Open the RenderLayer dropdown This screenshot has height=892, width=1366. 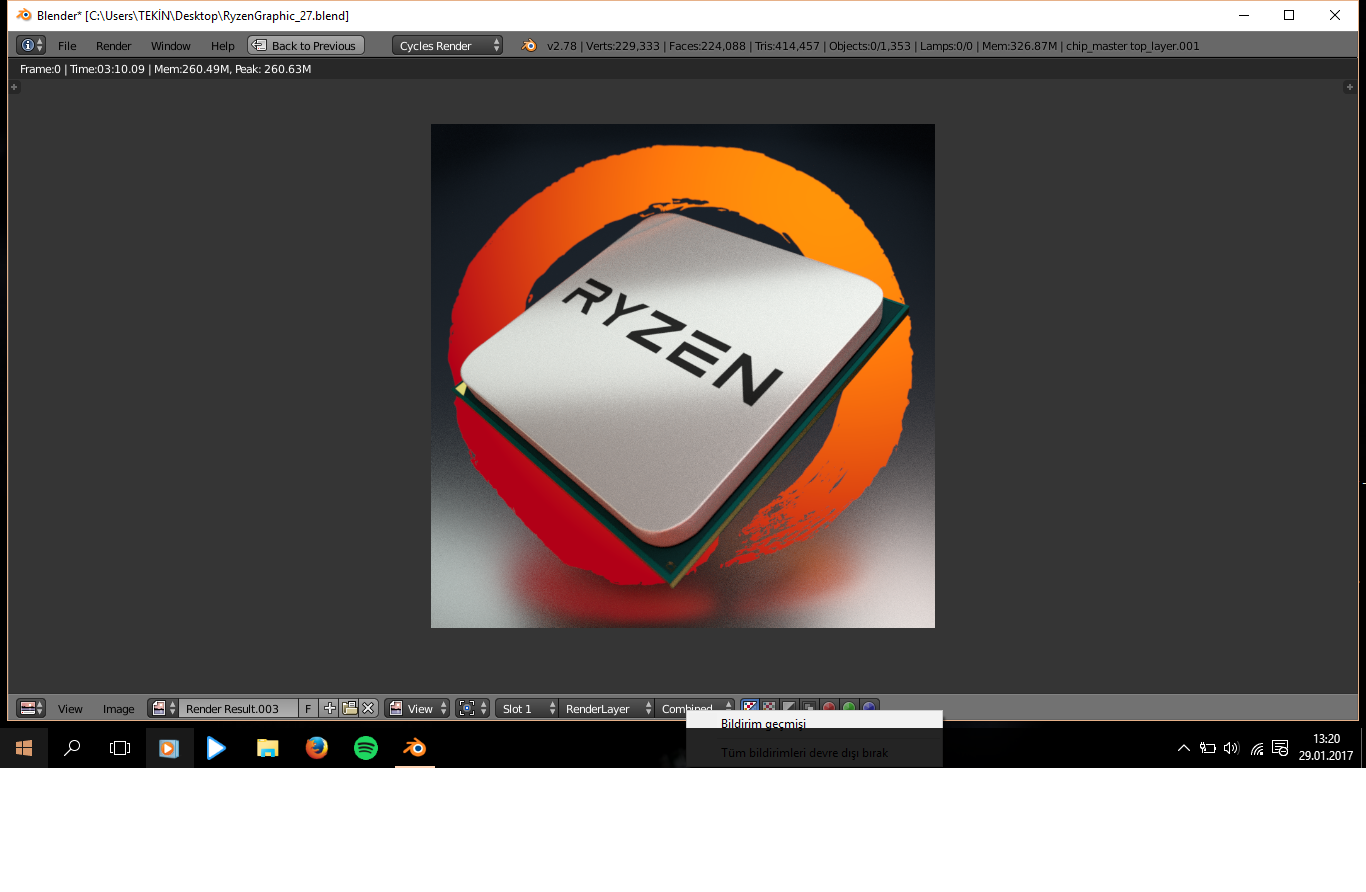click(606, 708)
